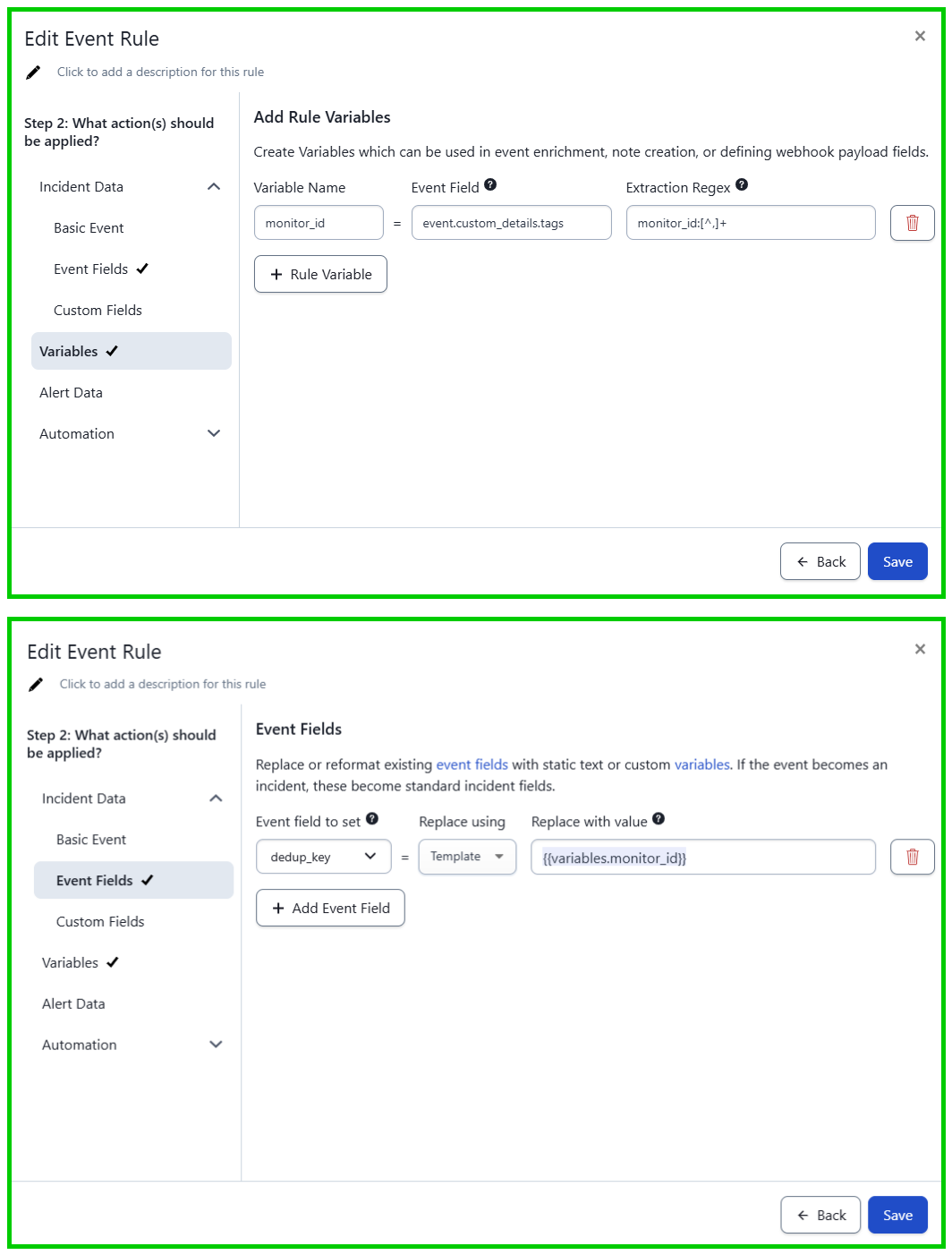The width and height of the screenshot is (952, 1255).
Task: Select Alert Data in top dialog sidebar
Action: tap(132, 393)
